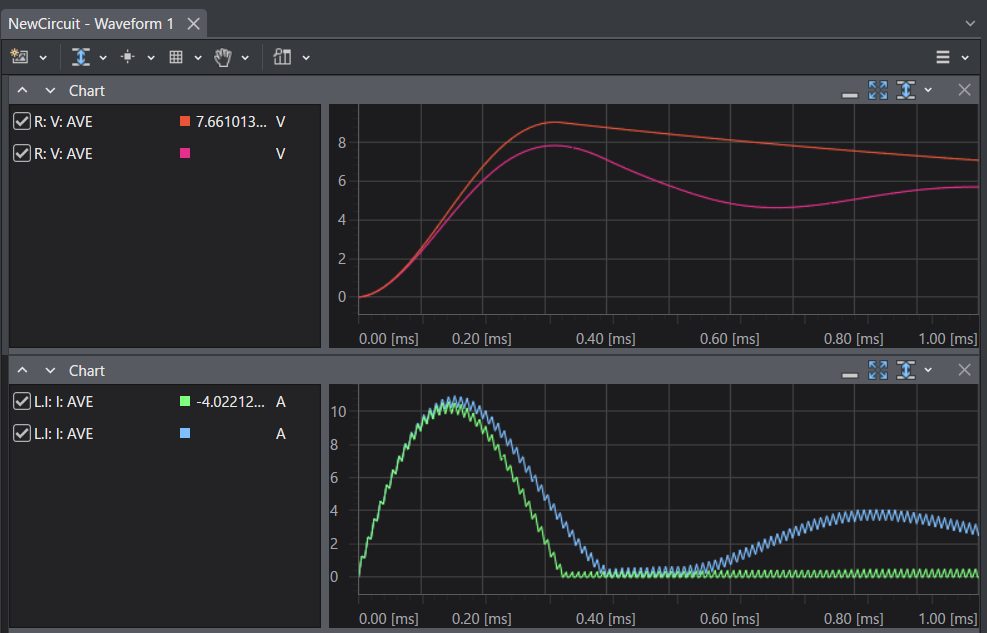The image size is (987, 633).
Task: Minimize the current chart panel
Action: point(849,375)
